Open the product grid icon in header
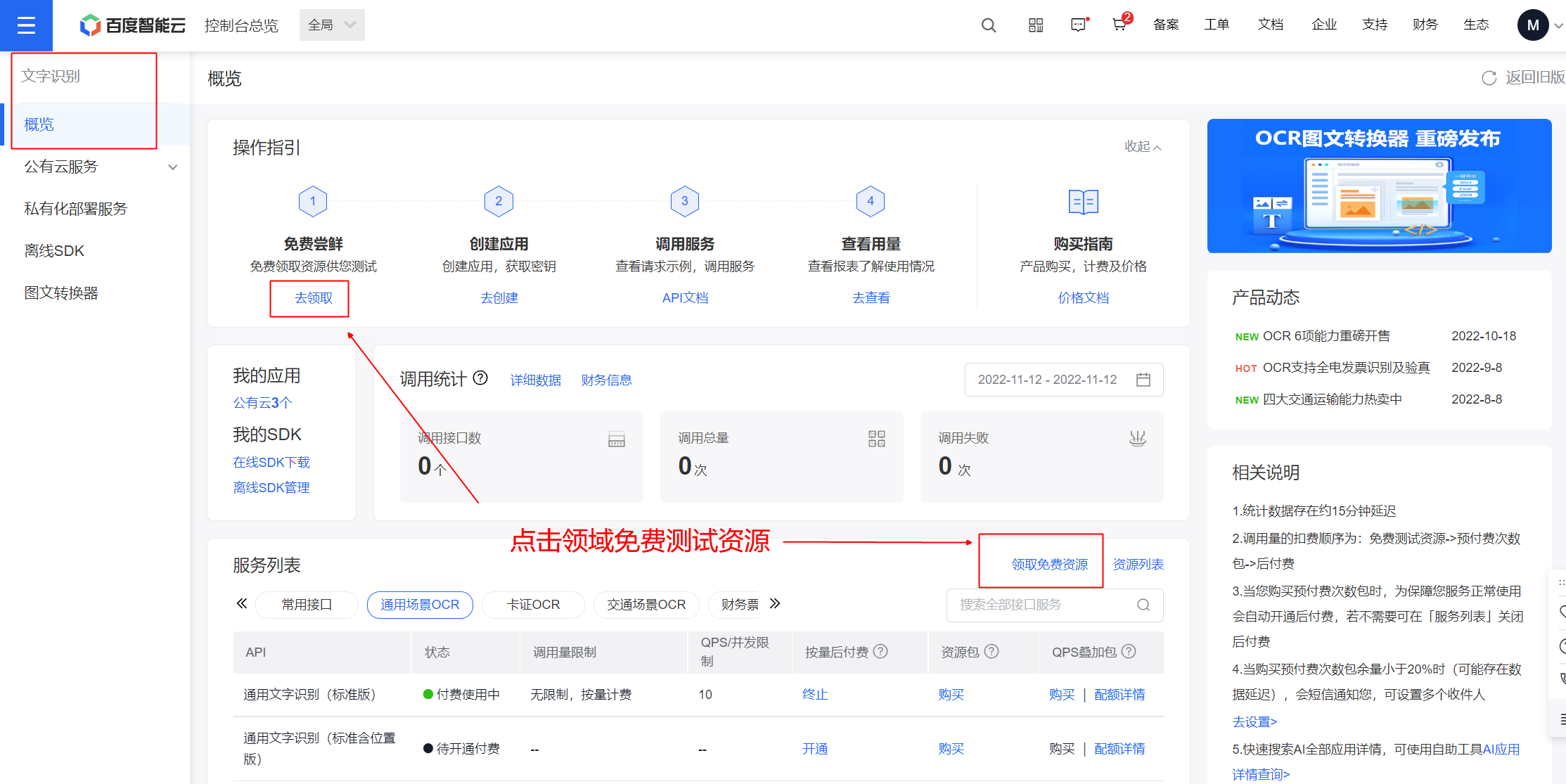 tap(1036, 25)
